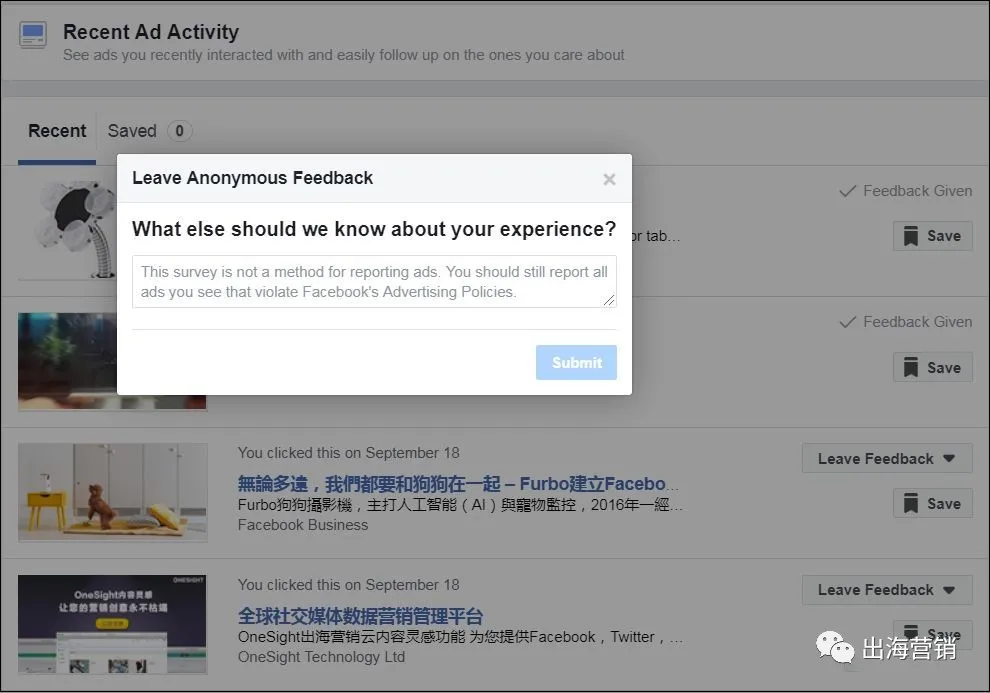
Task: Save the Furbo Facebook Business ad
Action: click(x=932, y=504)
